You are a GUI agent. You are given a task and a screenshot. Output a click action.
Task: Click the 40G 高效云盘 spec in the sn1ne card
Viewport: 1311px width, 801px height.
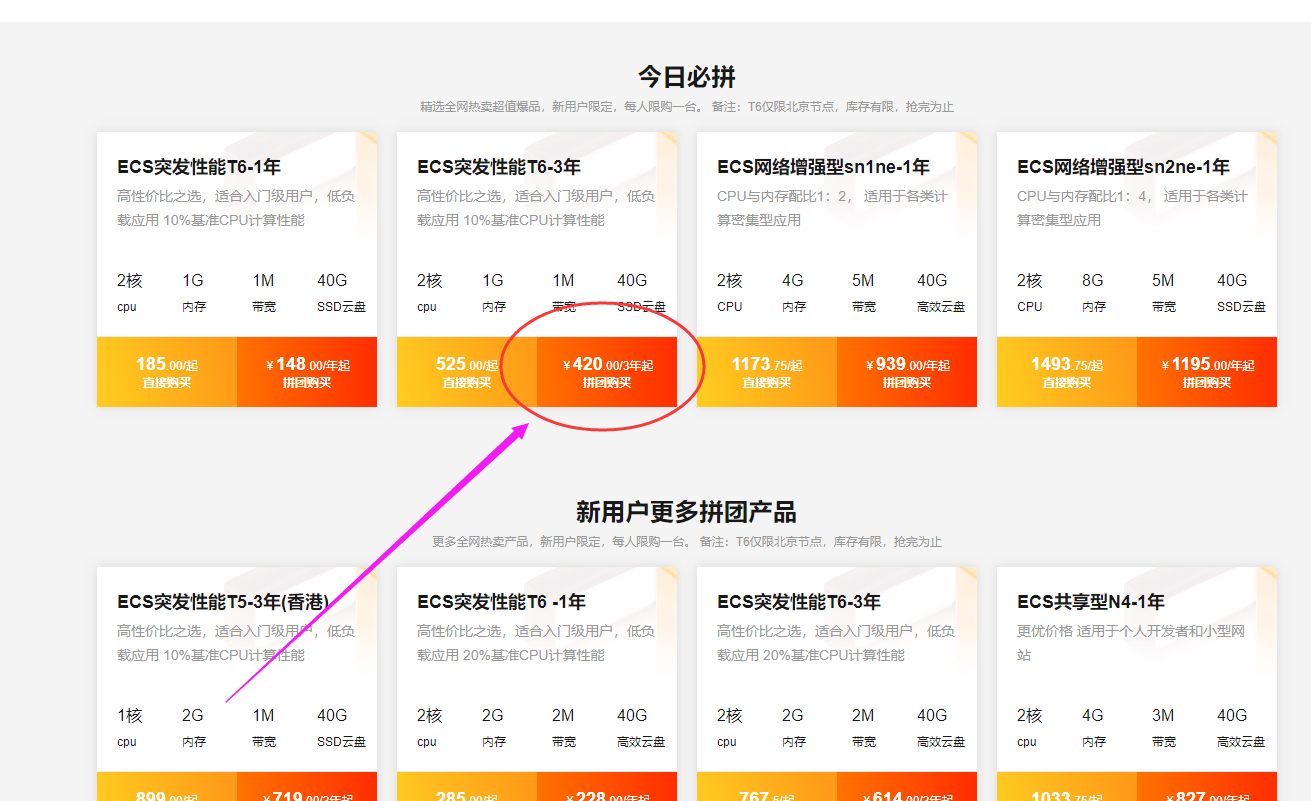point(941,292)
